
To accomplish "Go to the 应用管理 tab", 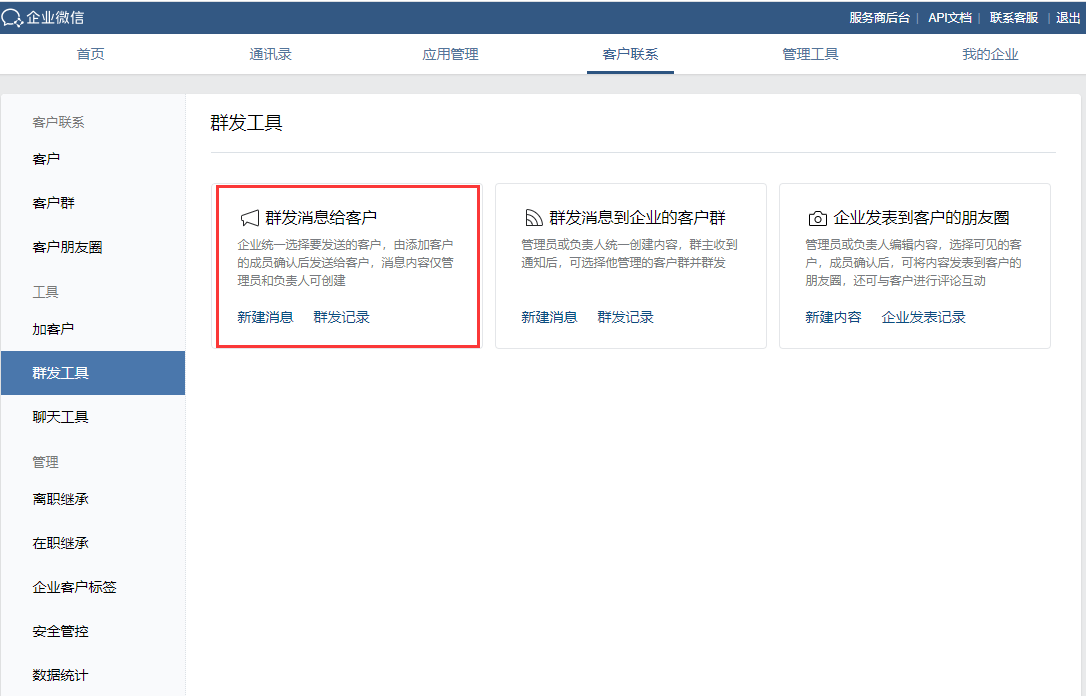I will 450,54.
